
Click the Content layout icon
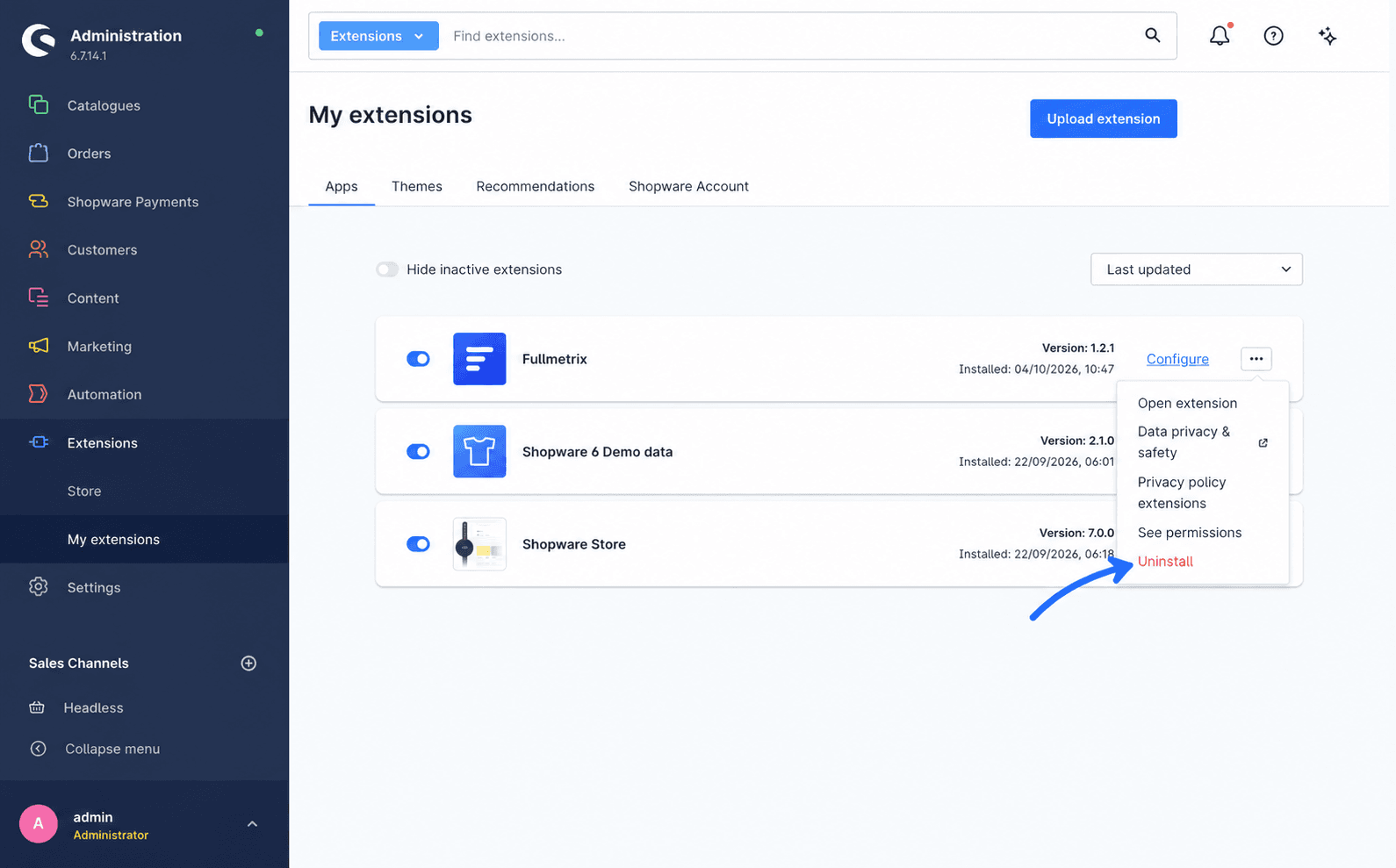[38, 298]
